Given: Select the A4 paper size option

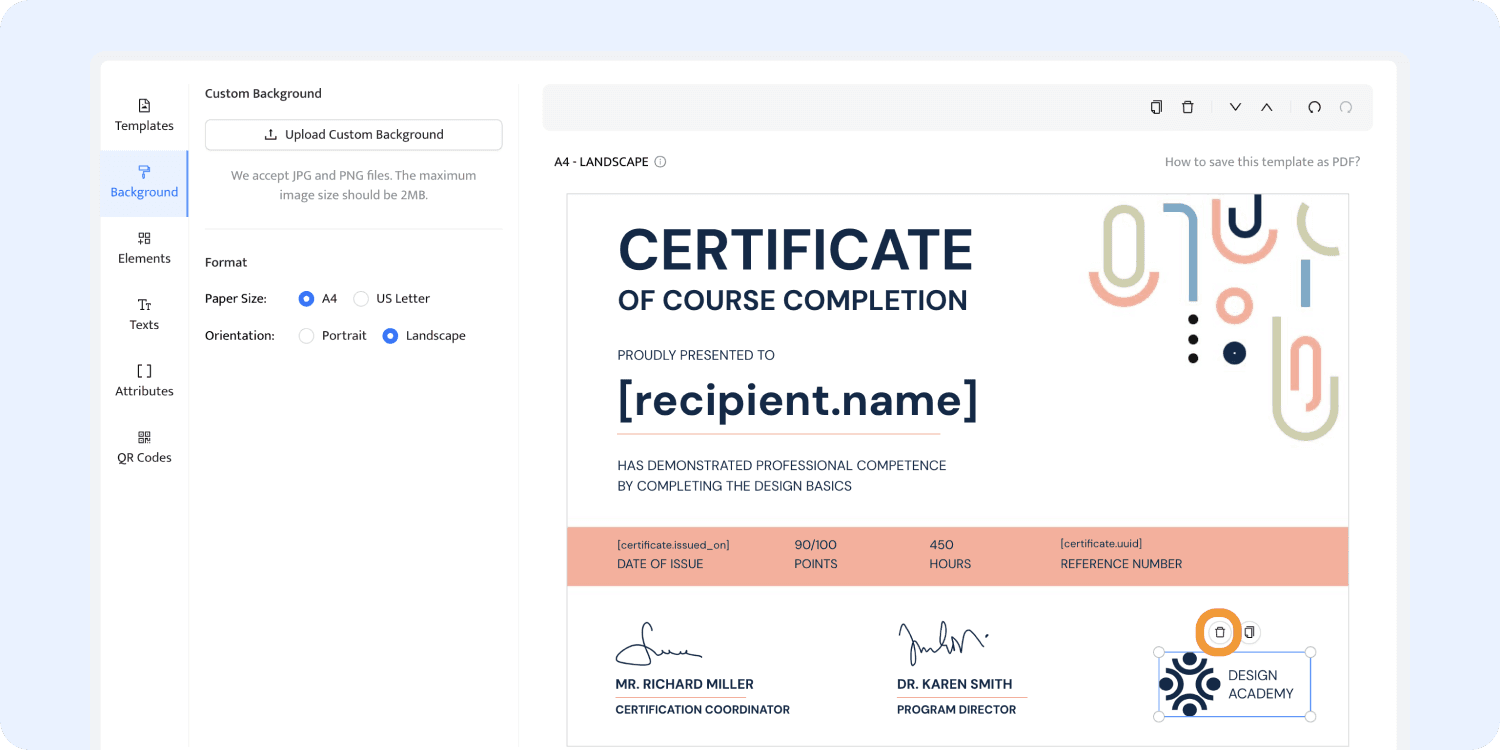Looking at the screenshot, I should tap(307, 299).
